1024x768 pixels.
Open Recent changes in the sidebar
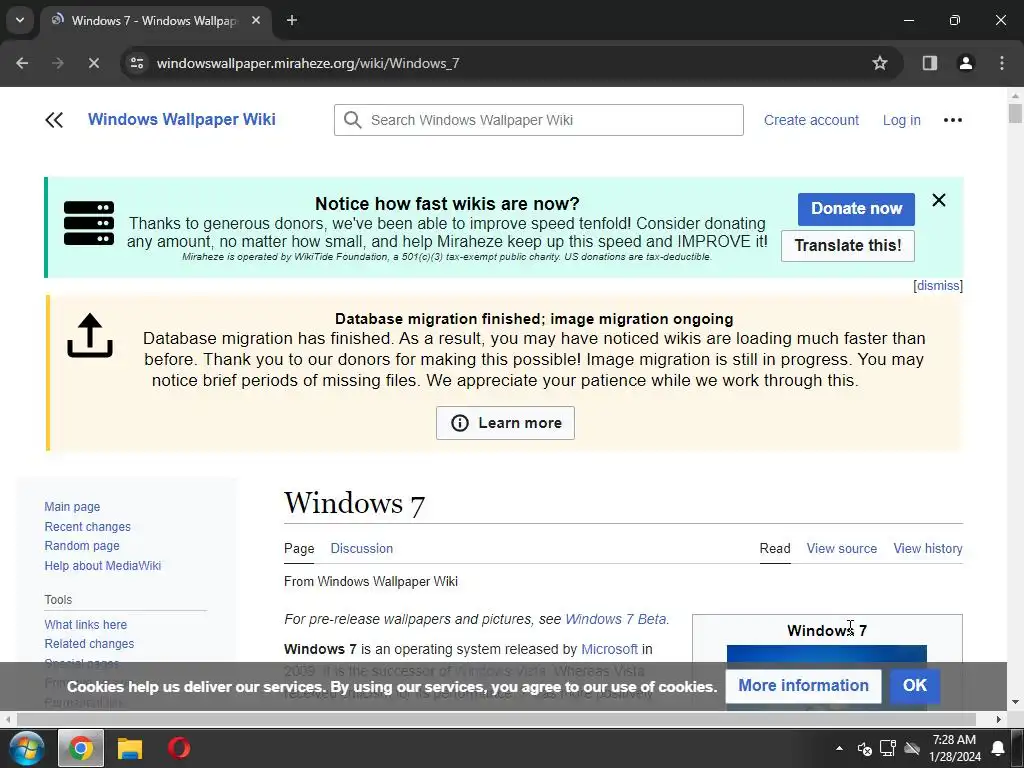coord(88,526)
